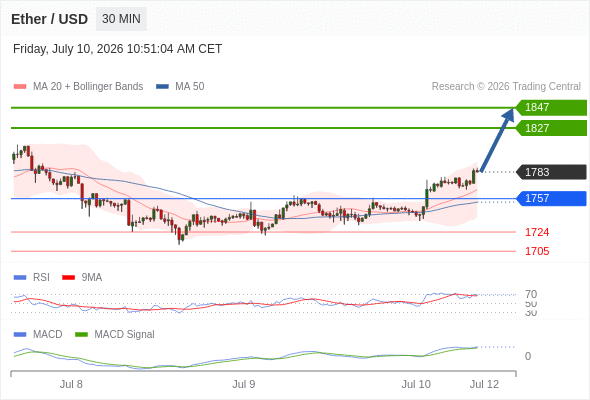Click the green MACD Signal legend marker
590x400 pixels.
click(81, 334)
